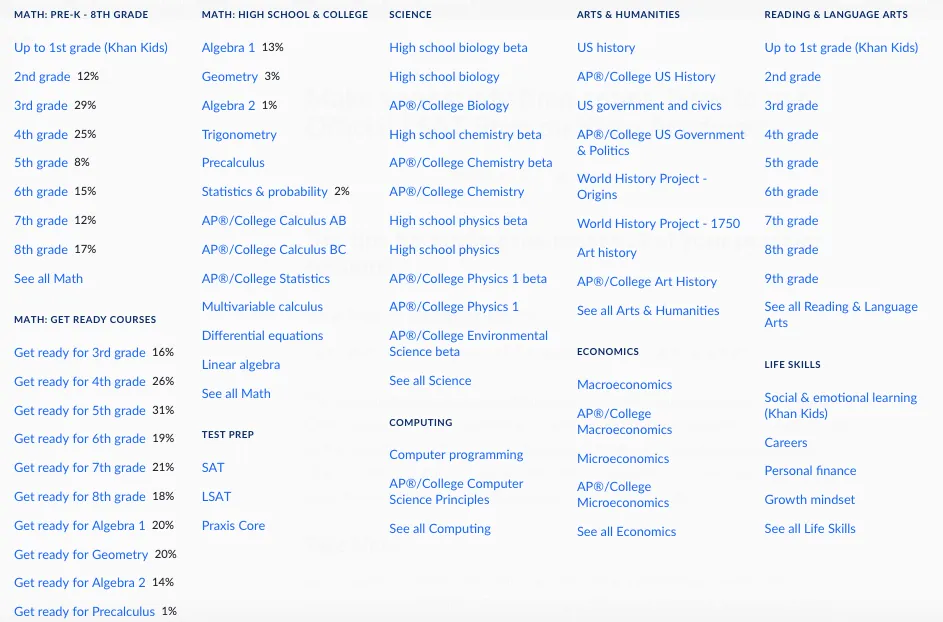Select SAT test prep
This screenshot has height=622, width=943.
click(213, 467)
